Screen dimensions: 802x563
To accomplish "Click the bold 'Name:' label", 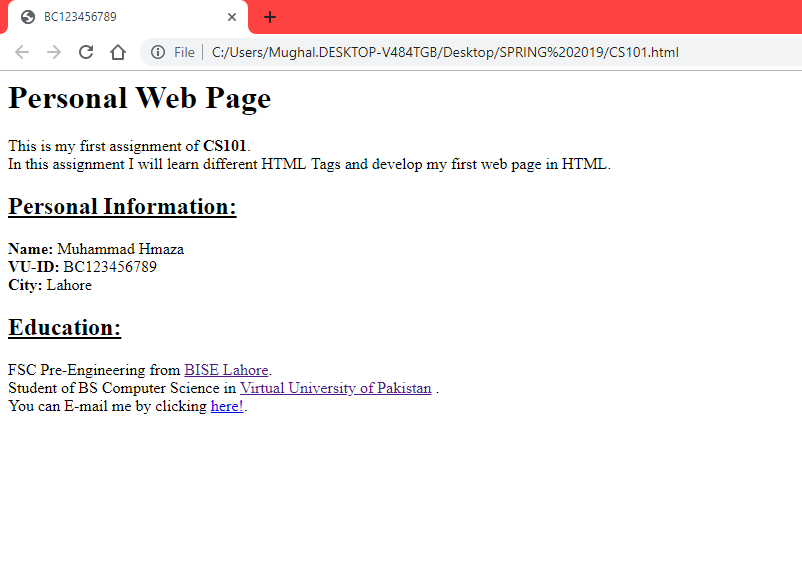I will [x=31, y=249].
